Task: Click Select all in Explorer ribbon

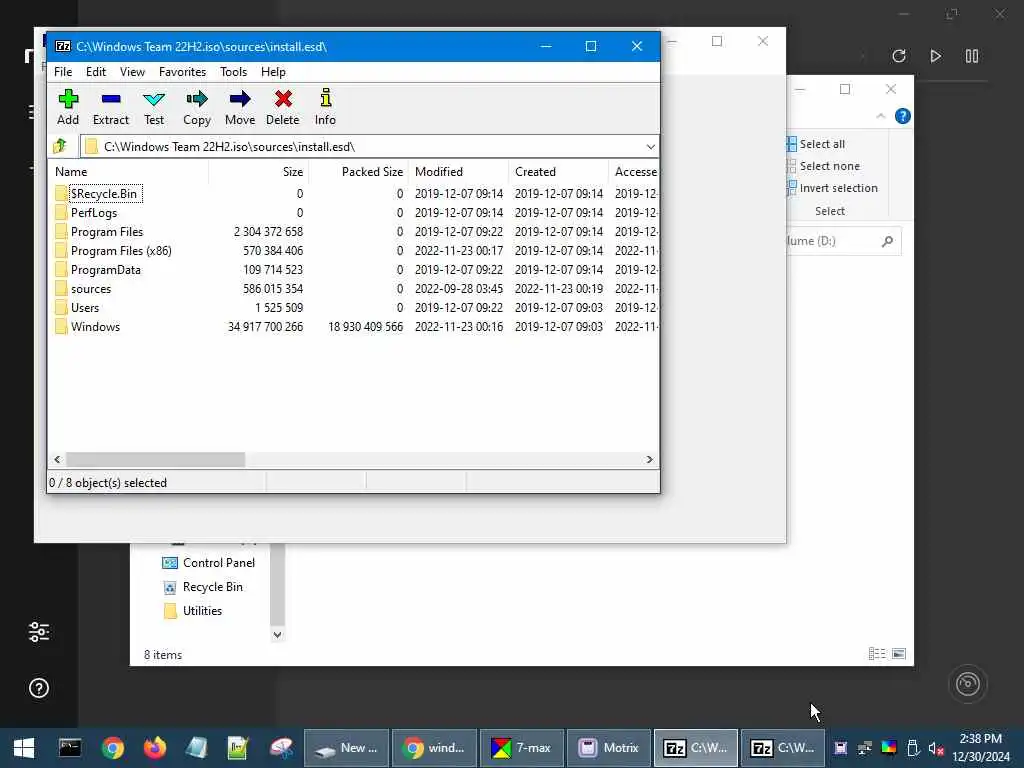Action: coord(816,144)
